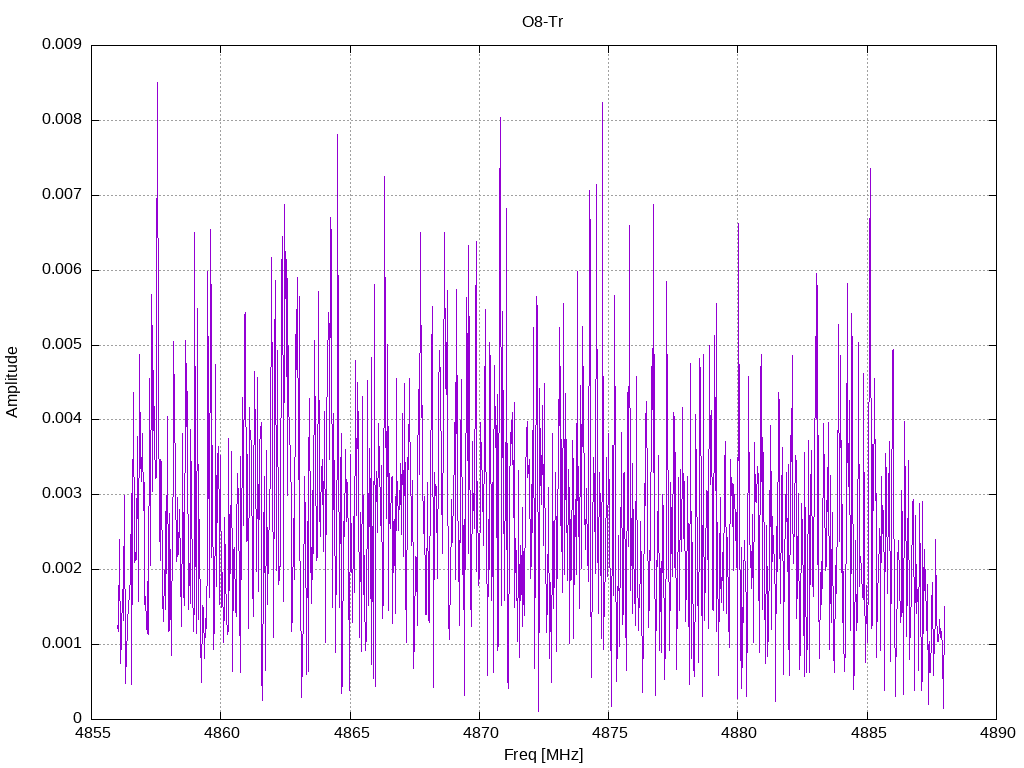Click the 0.009 y-axis tick label
This screenshot has width=1024, height=768.
(x=62, y=44)
